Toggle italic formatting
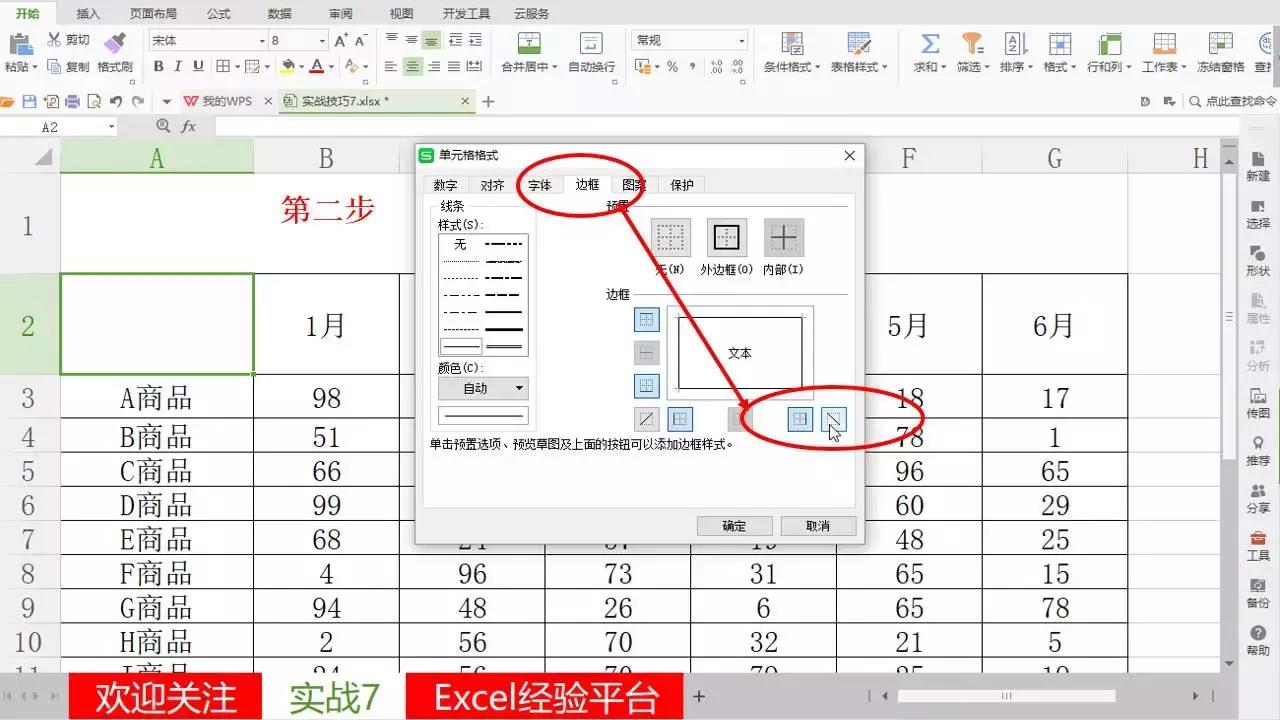 (177, 66)
